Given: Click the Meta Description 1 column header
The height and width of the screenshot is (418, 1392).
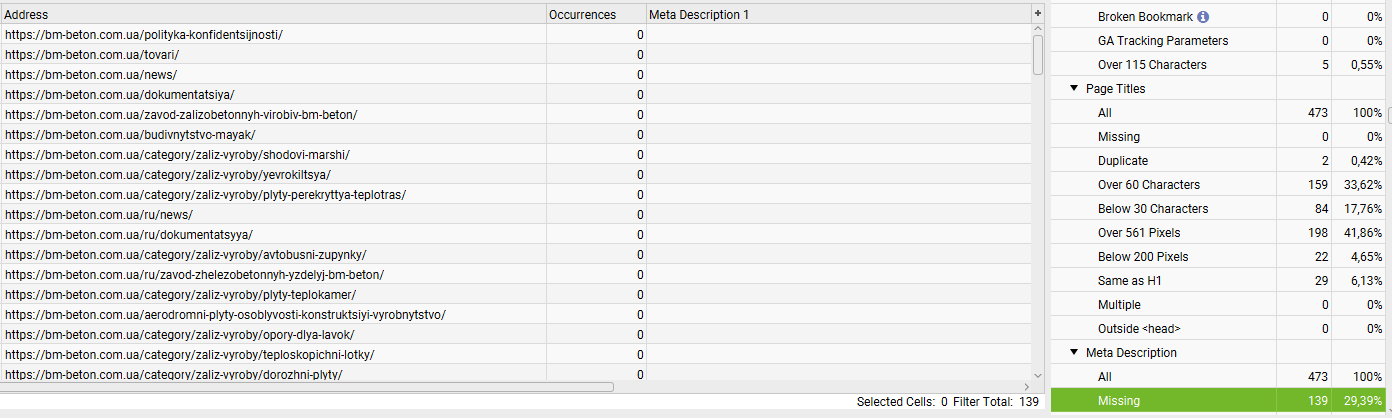Looking at the screenshot, I should [x=838, y=15].
